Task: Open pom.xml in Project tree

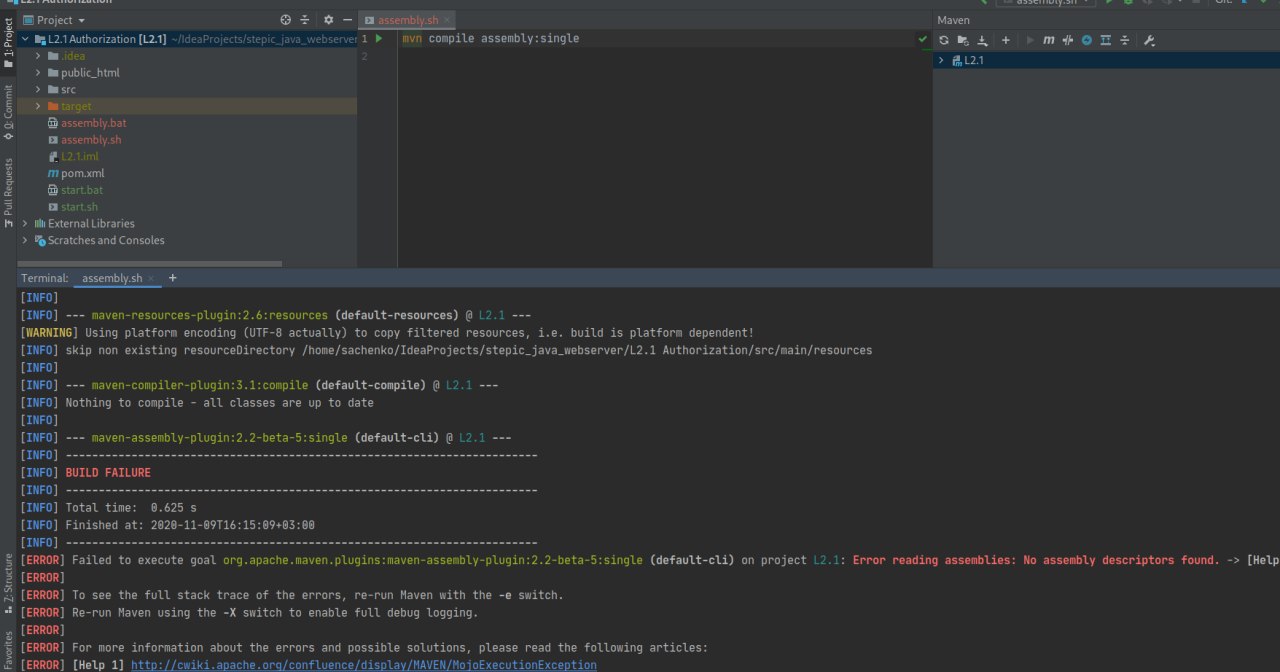Action: point(82,174)
